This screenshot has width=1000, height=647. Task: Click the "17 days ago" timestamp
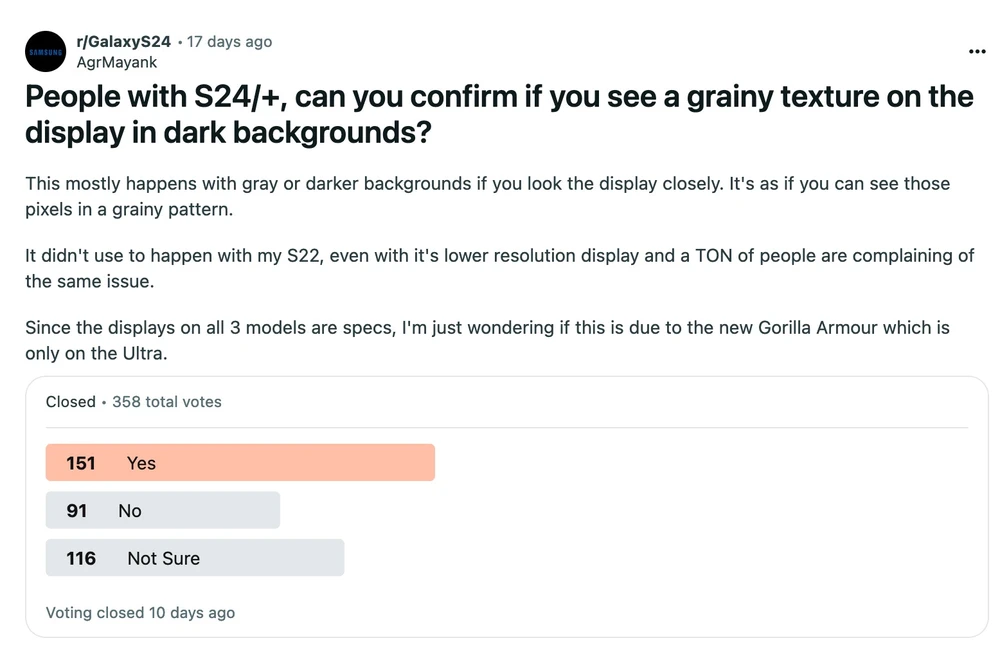(x=229, y=42)
